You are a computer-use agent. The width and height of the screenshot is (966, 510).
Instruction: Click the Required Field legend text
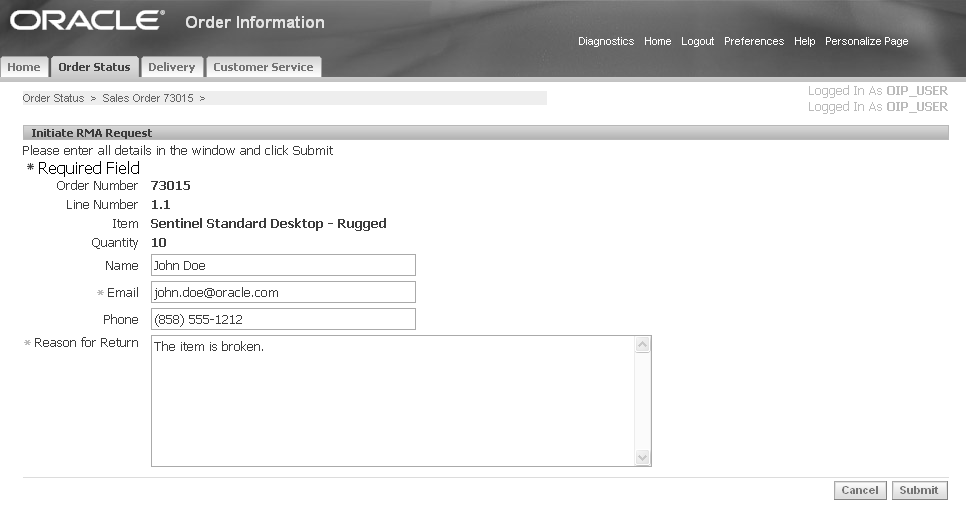click(89, 168)
